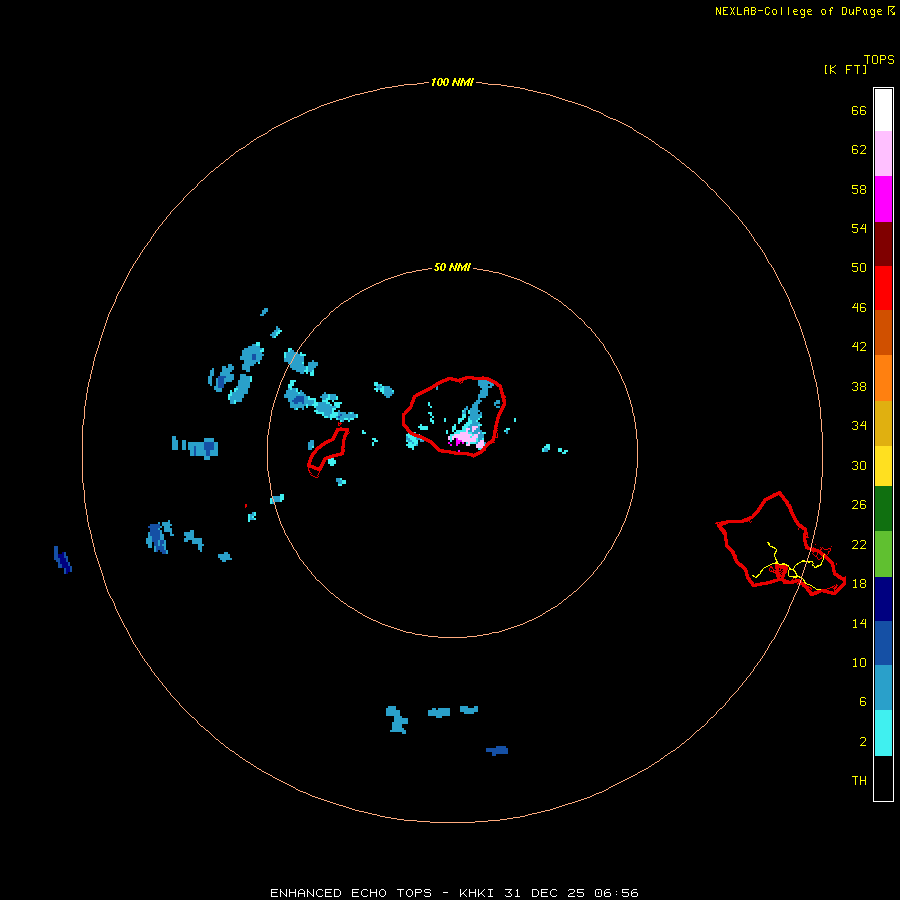
Task: Click the '50 NMI' range ring label
Action: tap(452, 267)
